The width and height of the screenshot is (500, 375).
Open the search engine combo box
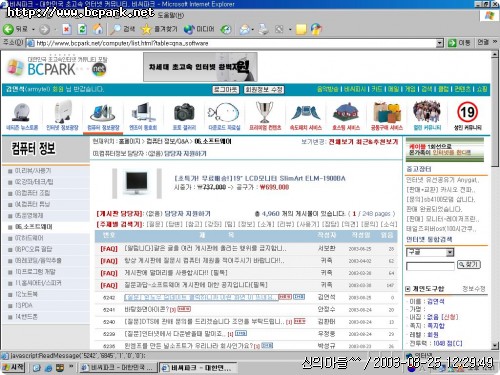click(430, 252)
